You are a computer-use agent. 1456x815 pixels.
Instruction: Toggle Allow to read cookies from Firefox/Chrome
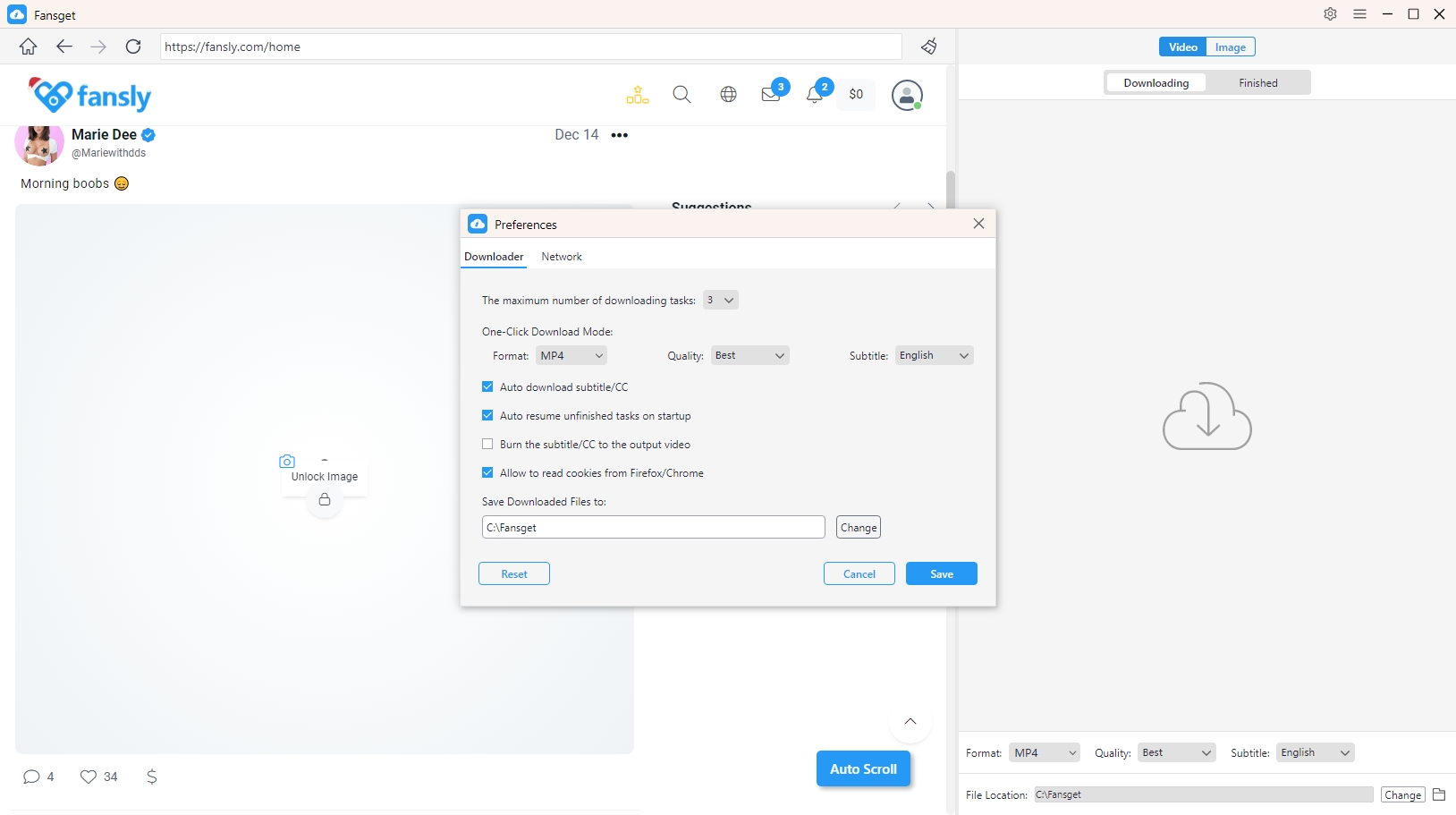point(487,473)
